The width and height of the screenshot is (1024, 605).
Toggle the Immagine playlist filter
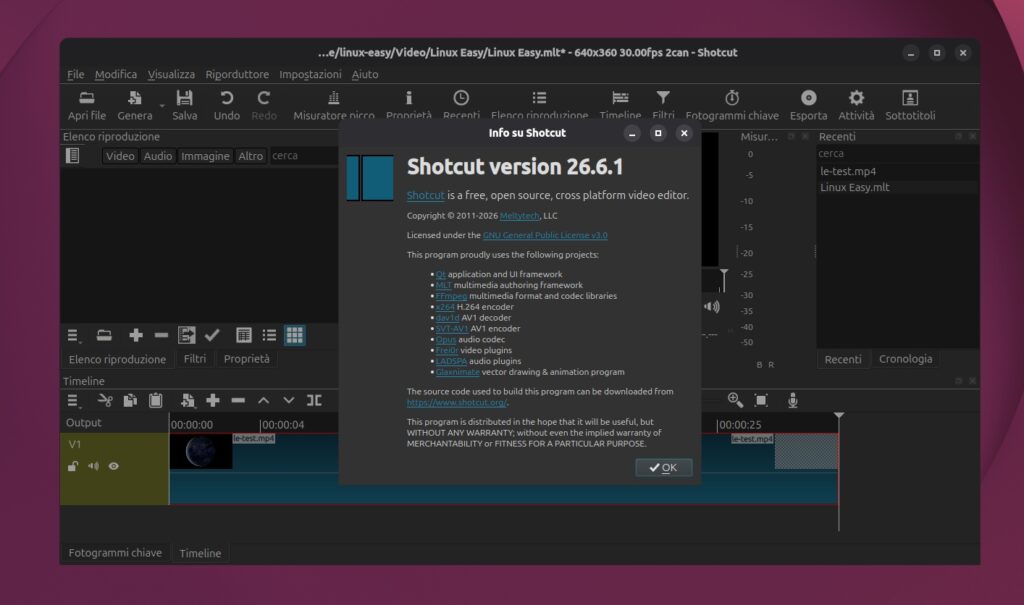[x=205, y=155]
